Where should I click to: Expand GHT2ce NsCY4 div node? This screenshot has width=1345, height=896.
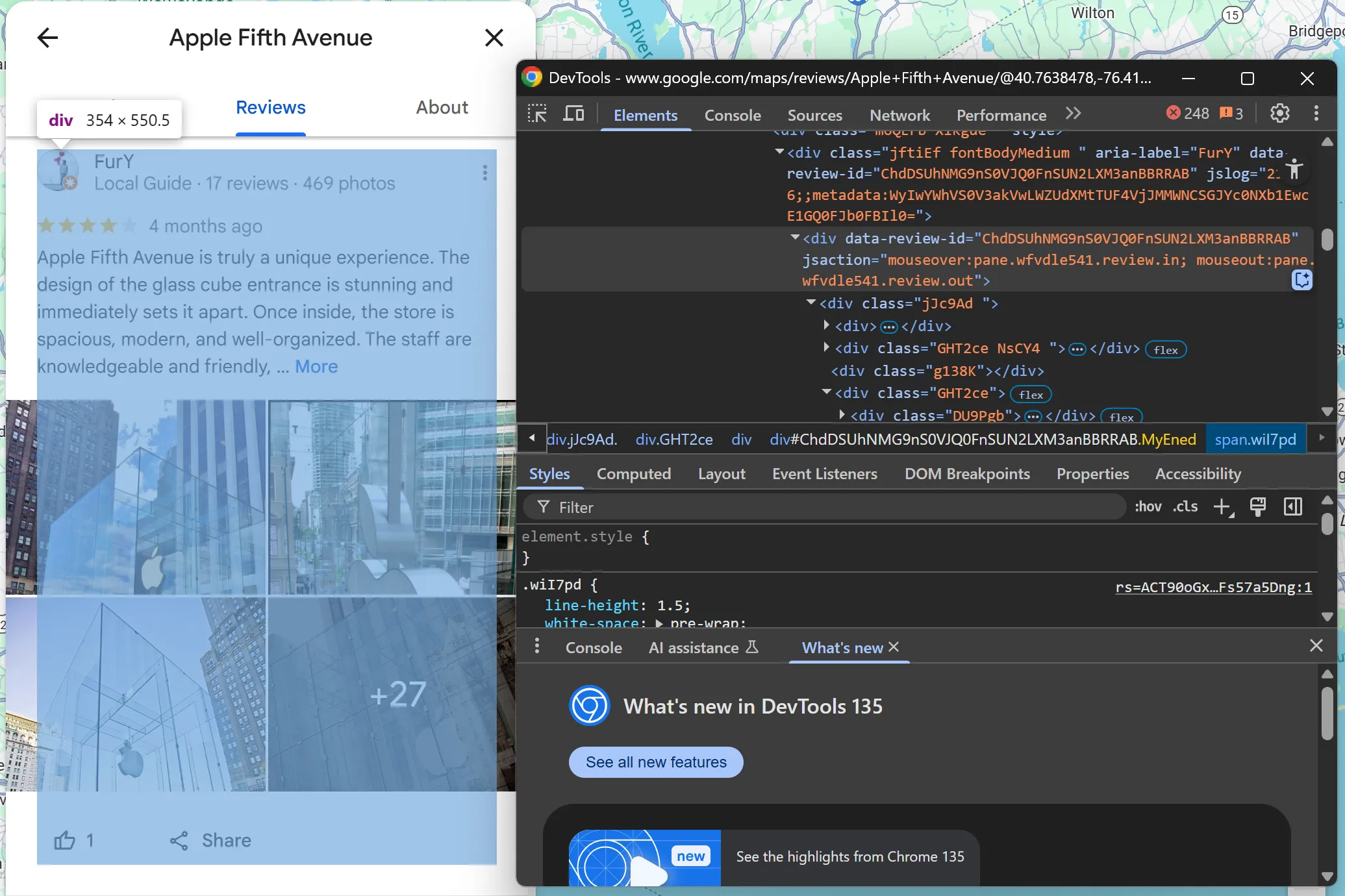826,347
